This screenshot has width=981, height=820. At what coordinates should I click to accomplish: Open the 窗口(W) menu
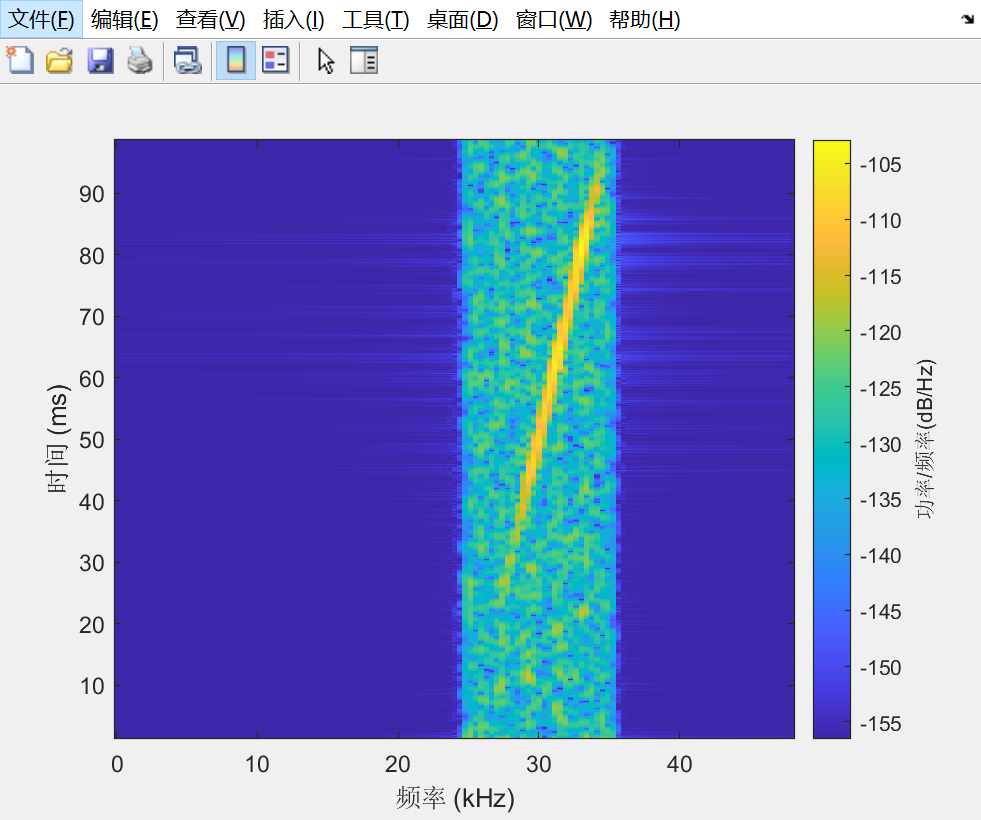554,19
